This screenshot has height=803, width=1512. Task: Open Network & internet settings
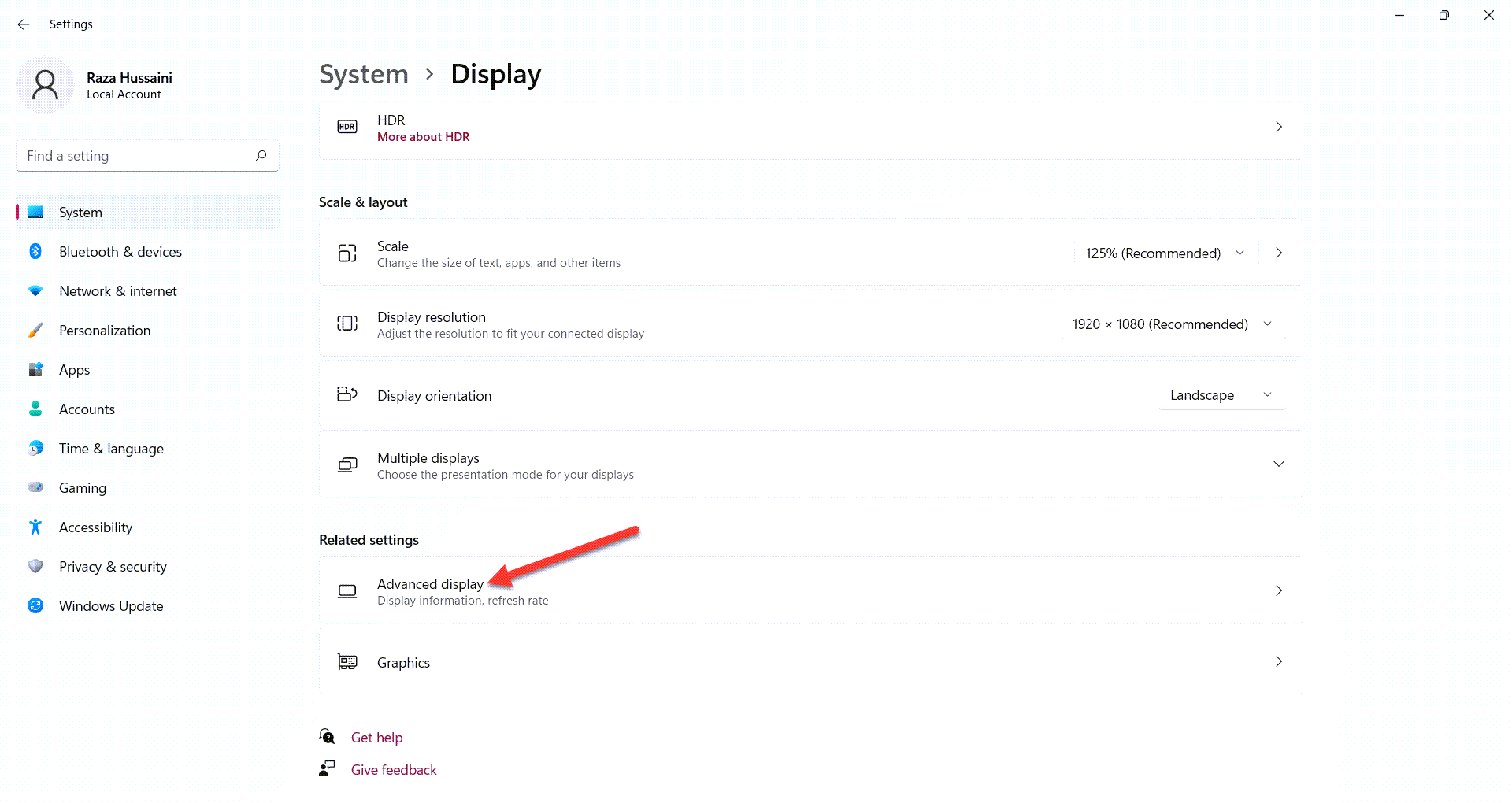click(x=118, y=291)
